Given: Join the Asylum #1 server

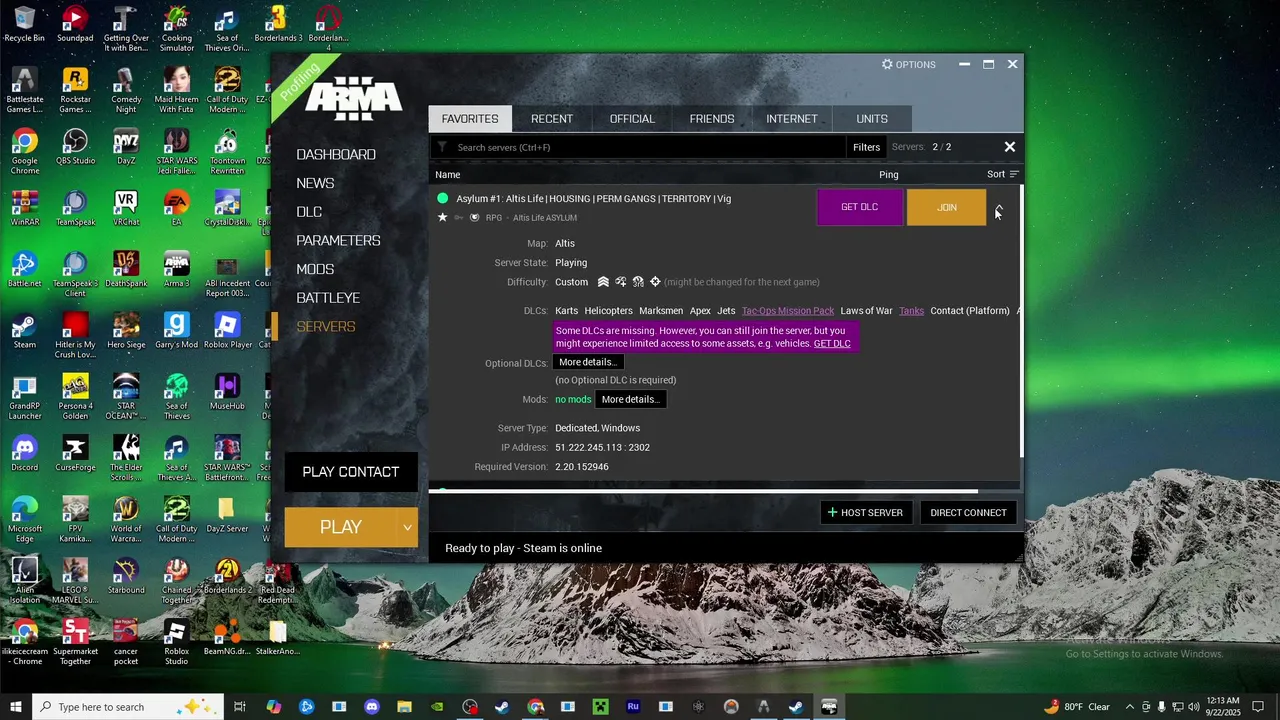Looking at the screenshot, I should click(x=946, y=207).
